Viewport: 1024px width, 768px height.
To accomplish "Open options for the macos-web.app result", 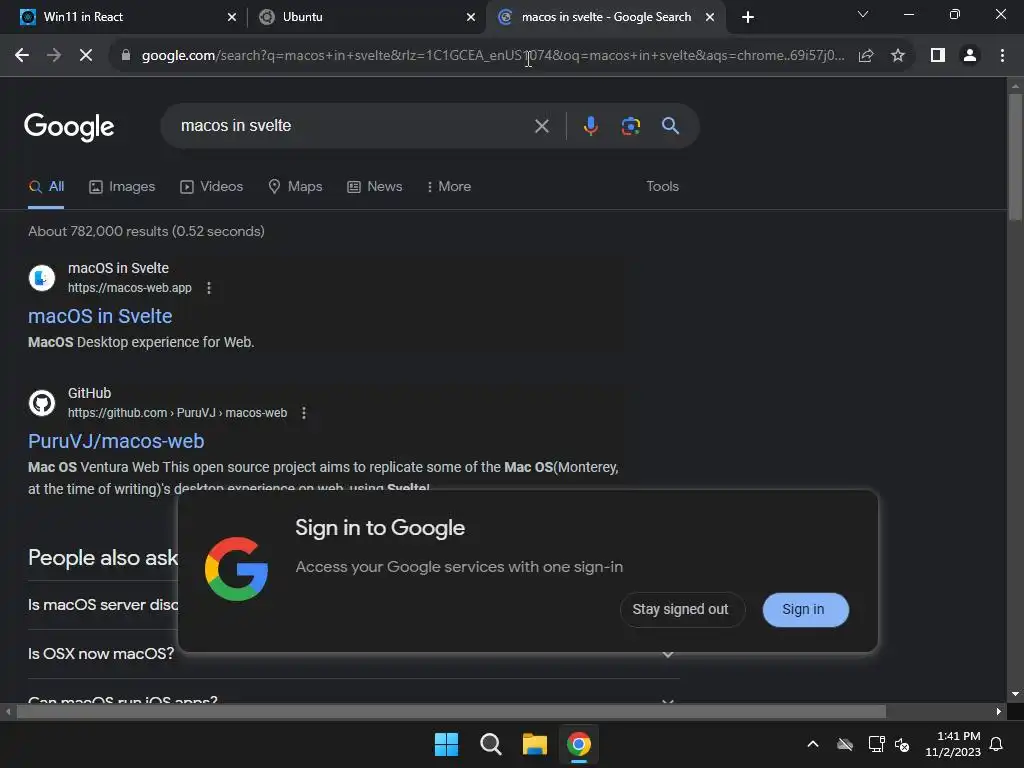I will [x=209, y=288].
